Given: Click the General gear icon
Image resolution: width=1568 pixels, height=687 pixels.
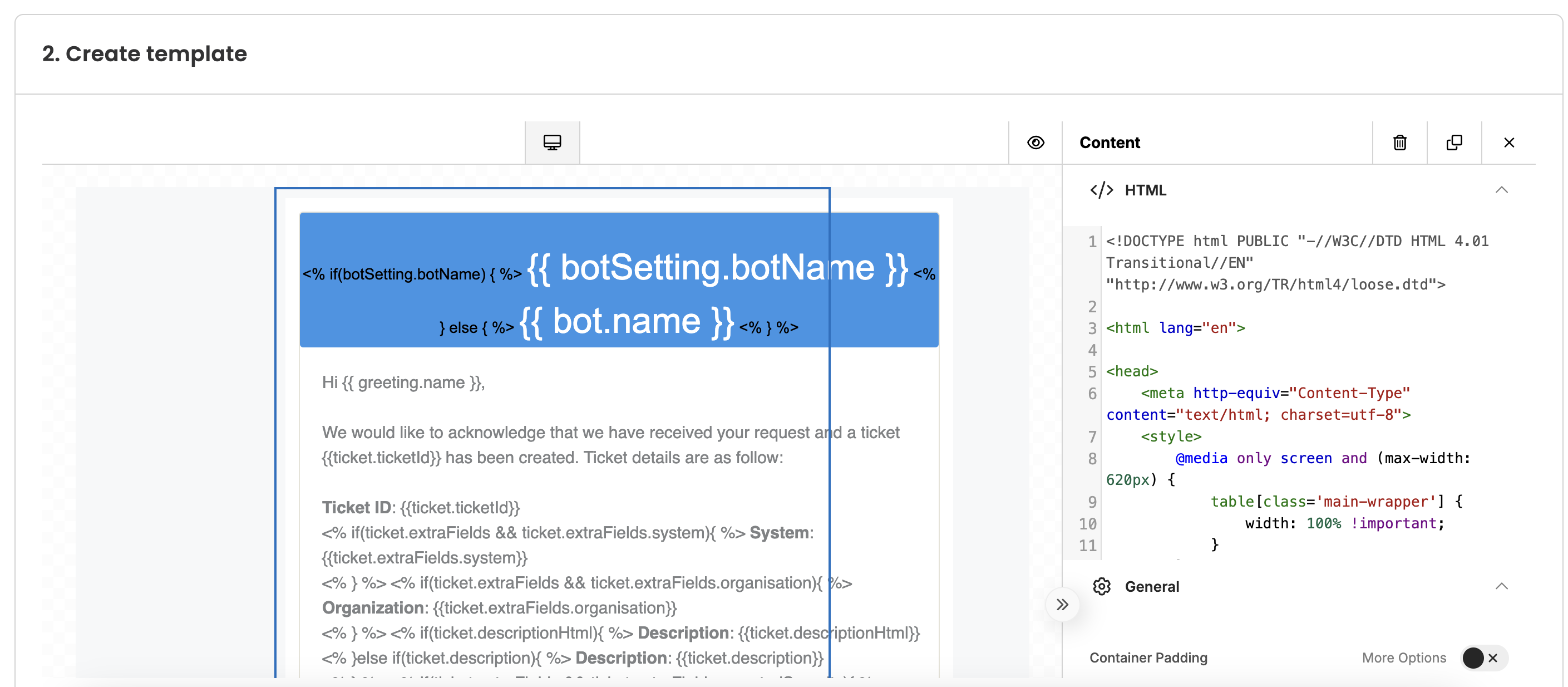Looking at the screenshot, I should pos(1101,586).
